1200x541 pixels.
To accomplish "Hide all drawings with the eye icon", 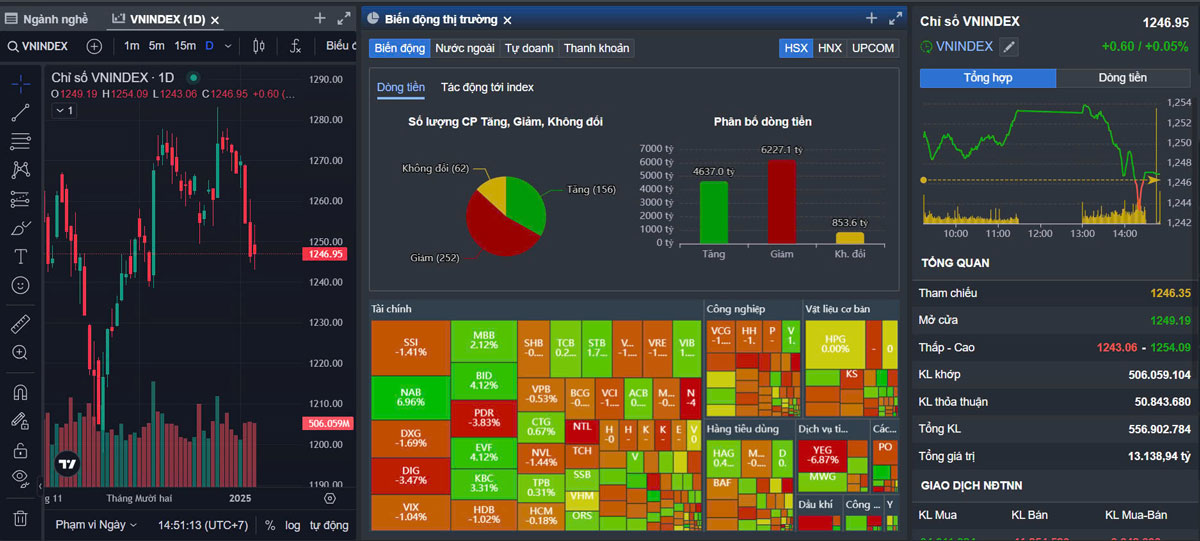I will (20, 477).
